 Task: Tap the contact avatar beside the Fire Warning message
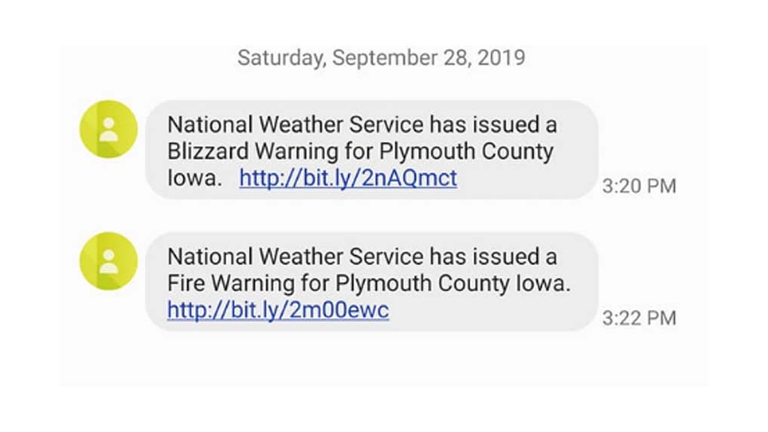pos(108,261)
